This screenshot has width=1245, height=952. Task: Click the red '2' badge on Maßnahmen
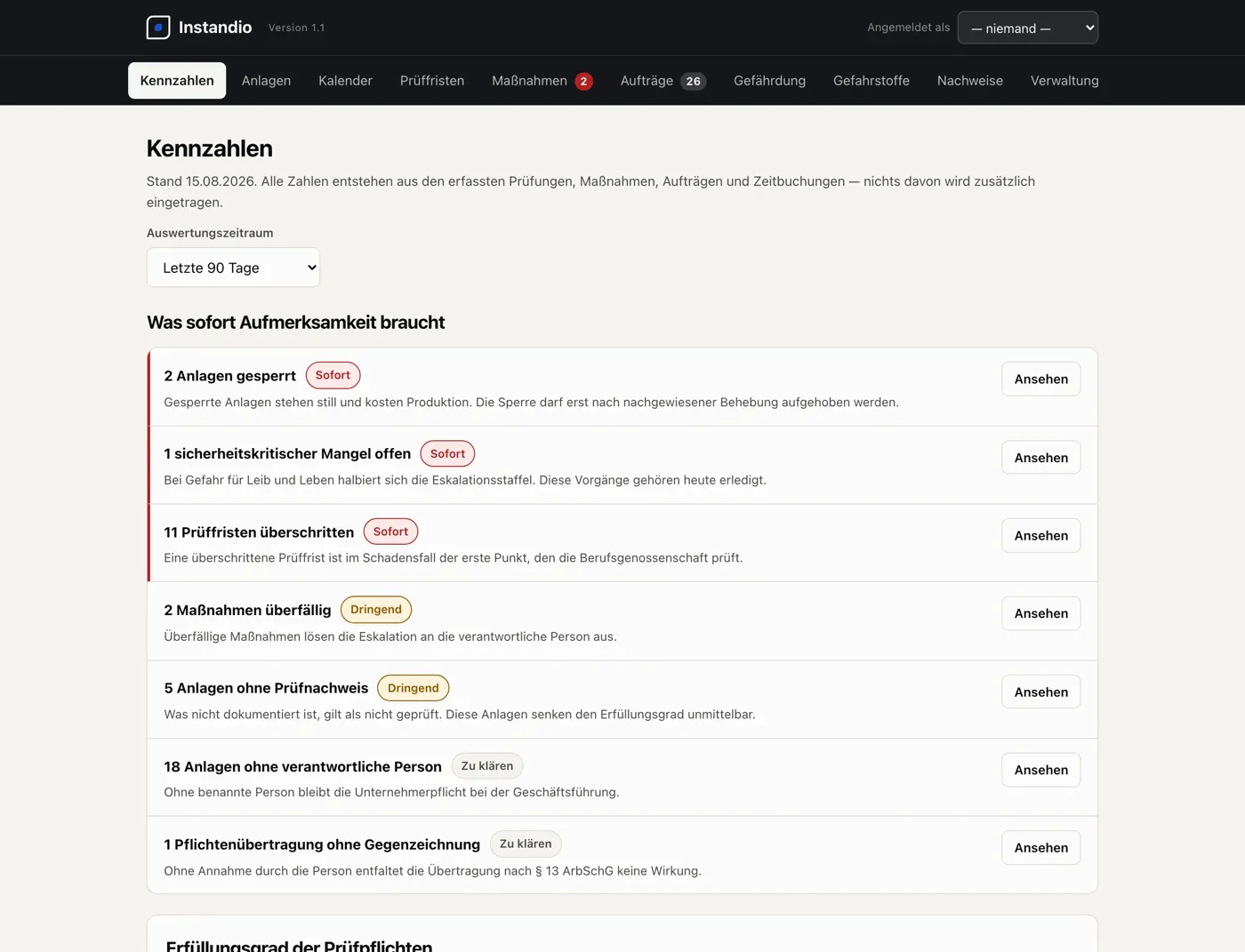583,81
